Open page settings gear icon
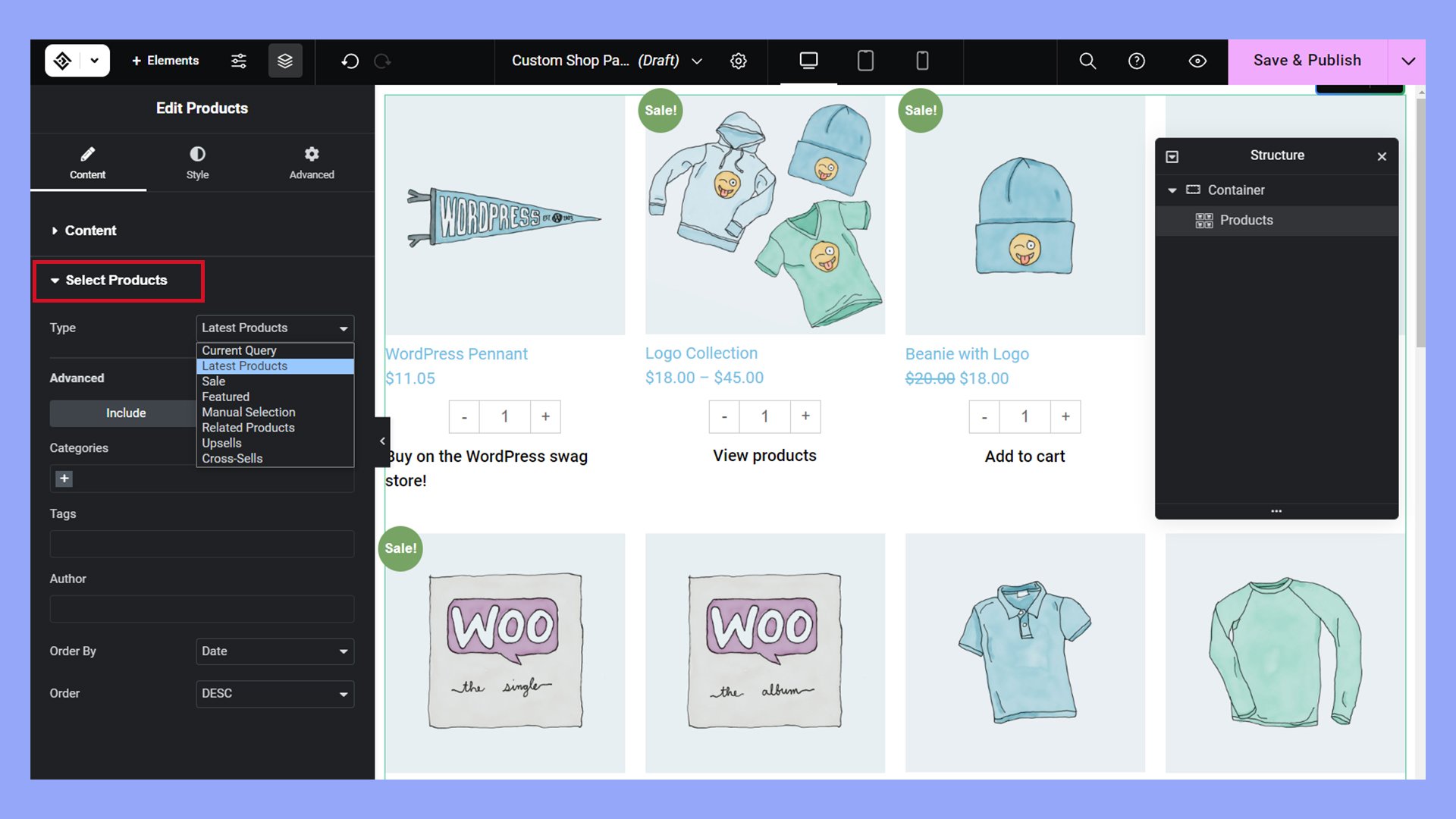This screenshot has height=819, width=1456. tap(739, 61)
